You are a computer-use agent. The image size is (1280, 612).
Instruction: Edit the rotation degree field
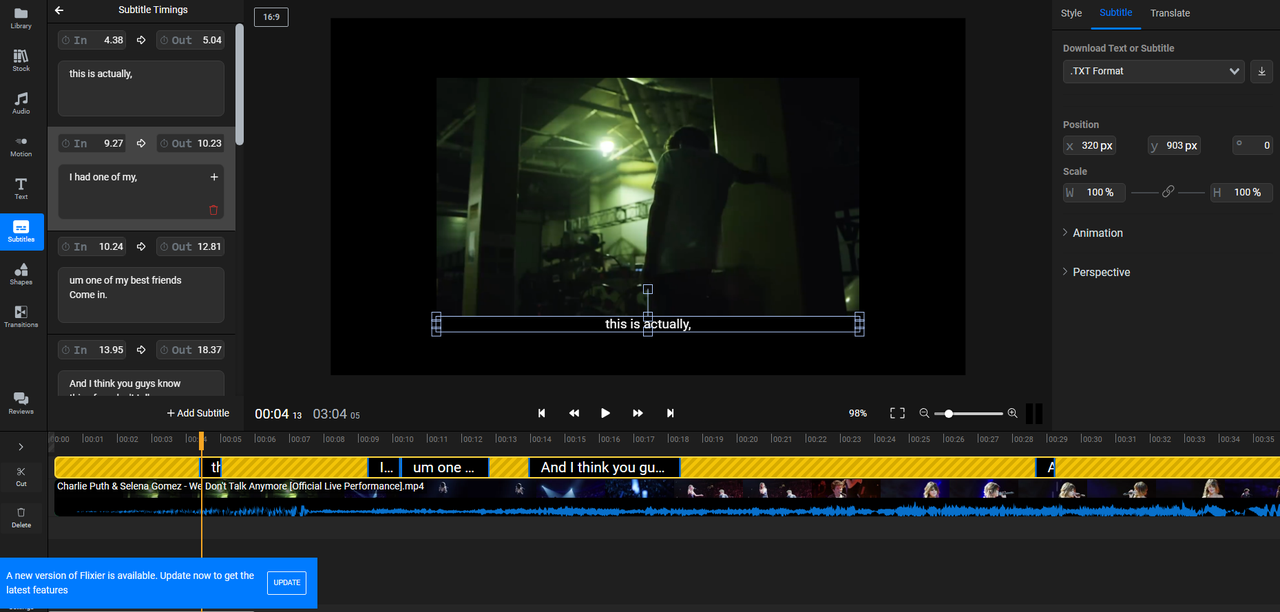pyautogui.click(x=1253, y=145)
